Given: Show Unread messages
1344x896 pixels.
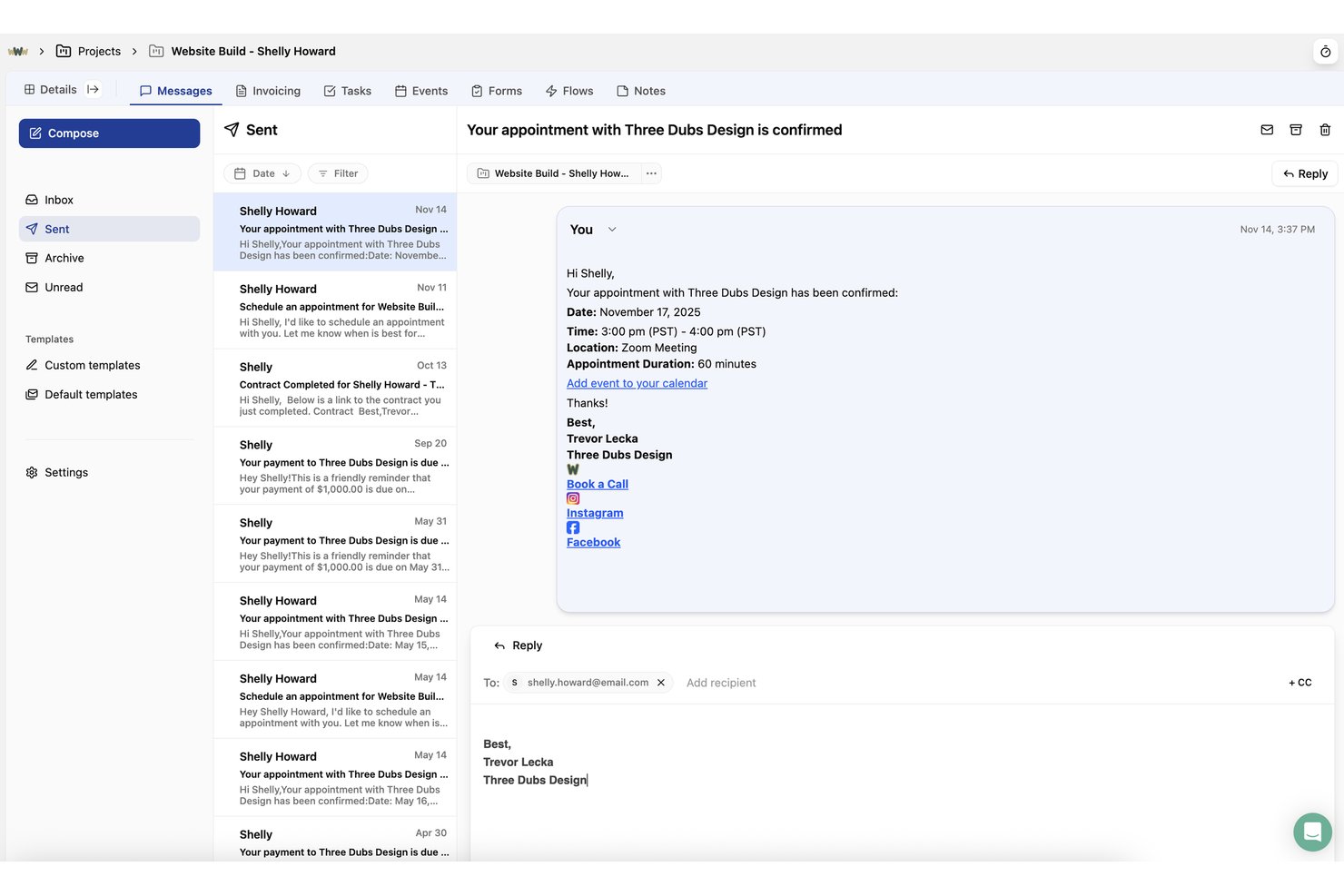Looking at the screenshot, I should 109,287.
